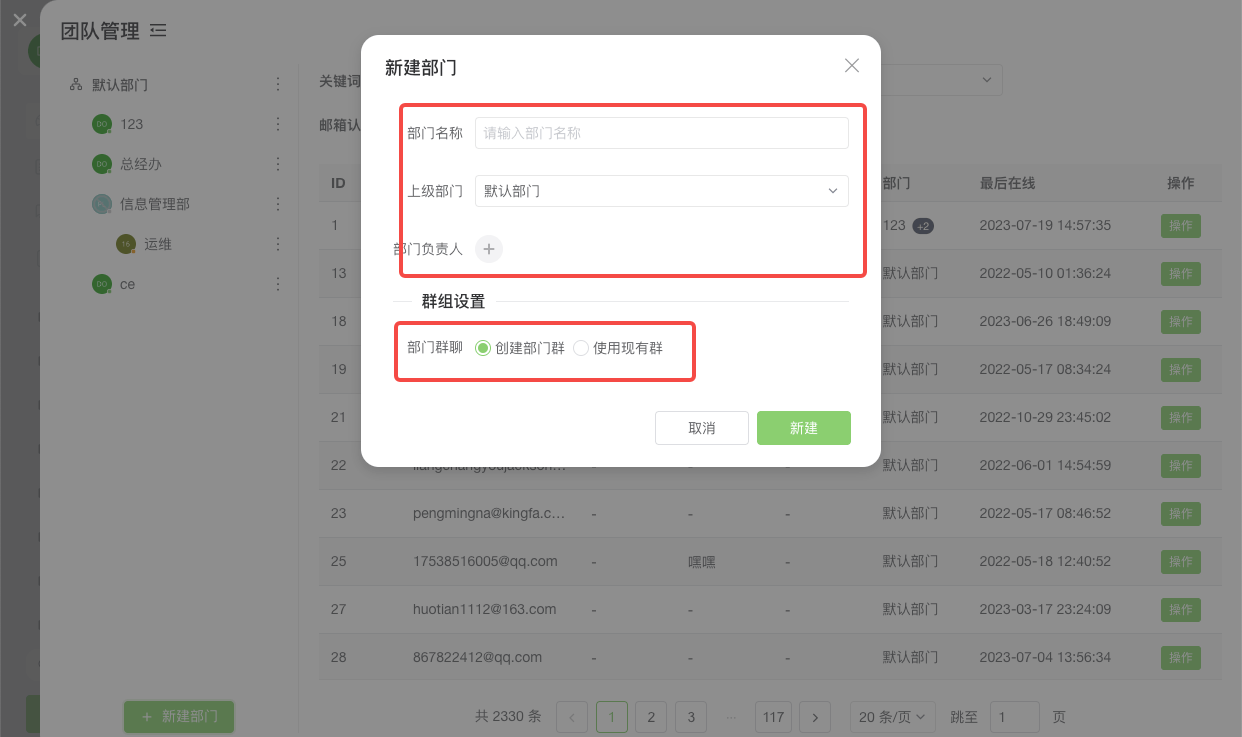The height and width of the screenshot is (737, 1242).
Task: Click the 取消 button
Action: point(701,428)
